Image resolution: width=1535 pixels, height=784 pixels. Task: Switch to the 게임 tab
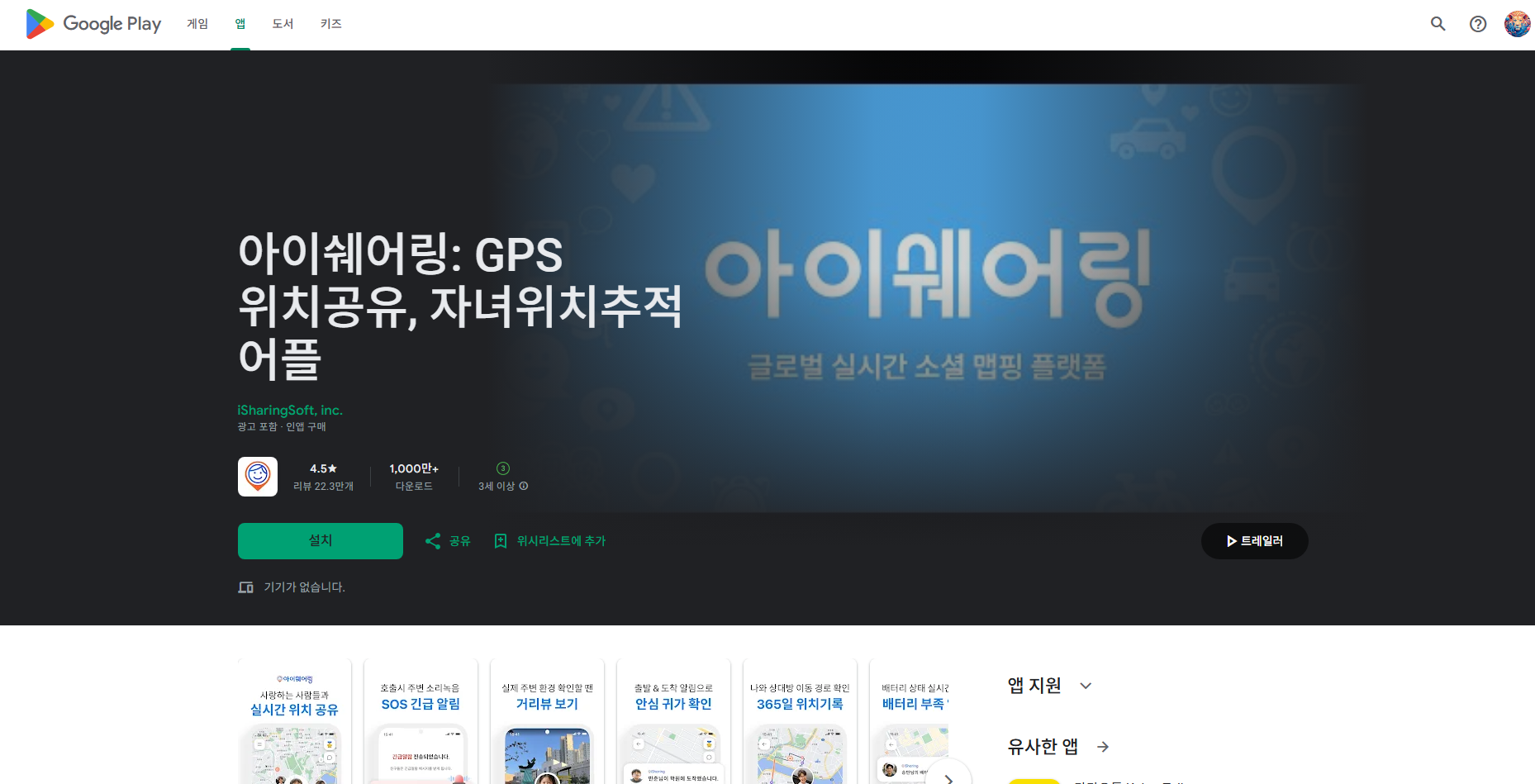click(x=197, y=24)
